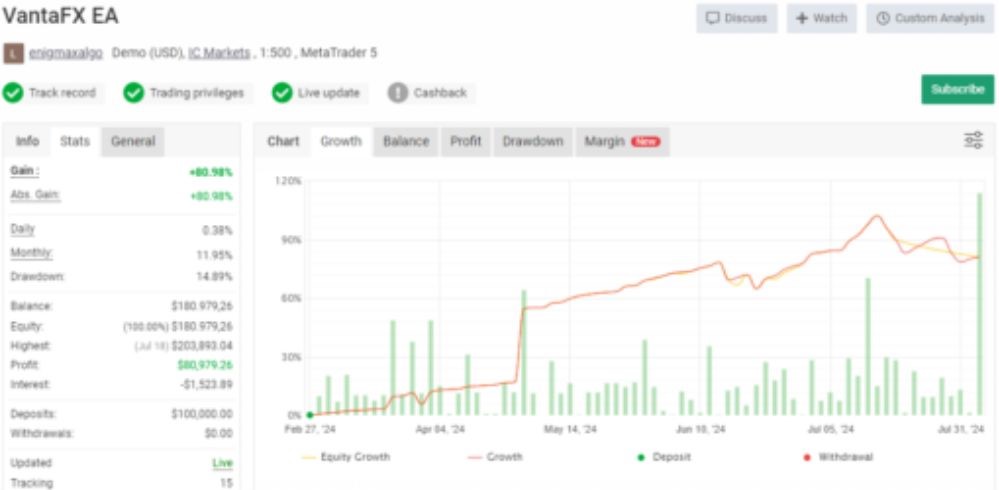Click the Track record green checkmark
Screen dimensions: 999x490
pos(13,93)
